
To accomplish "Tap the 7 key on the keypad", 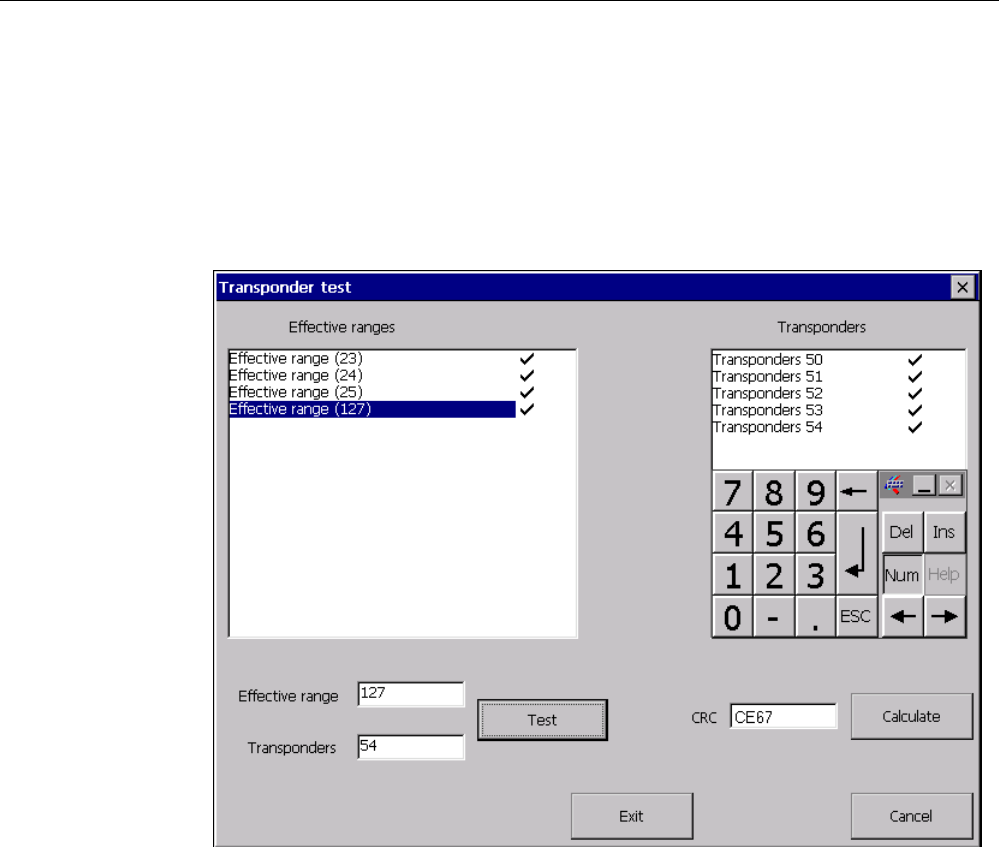I will pyautogui.click(x=733, y=491).
